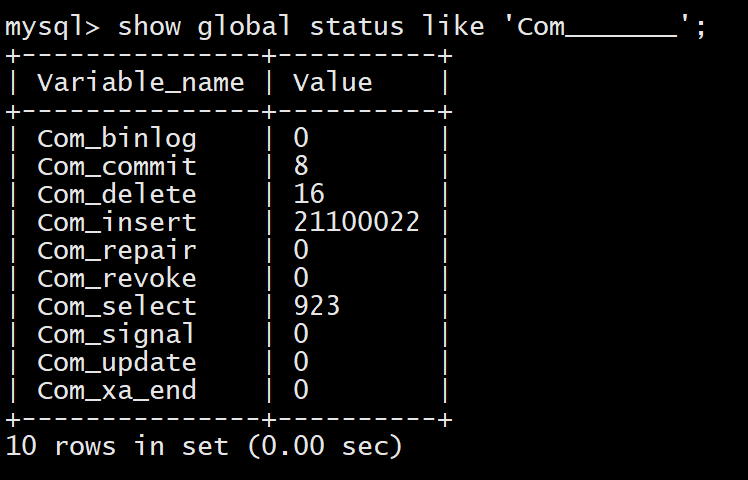Screen dimensions: 748x480
Task: Click the Com_delete value 16
Action: point(309,194)
